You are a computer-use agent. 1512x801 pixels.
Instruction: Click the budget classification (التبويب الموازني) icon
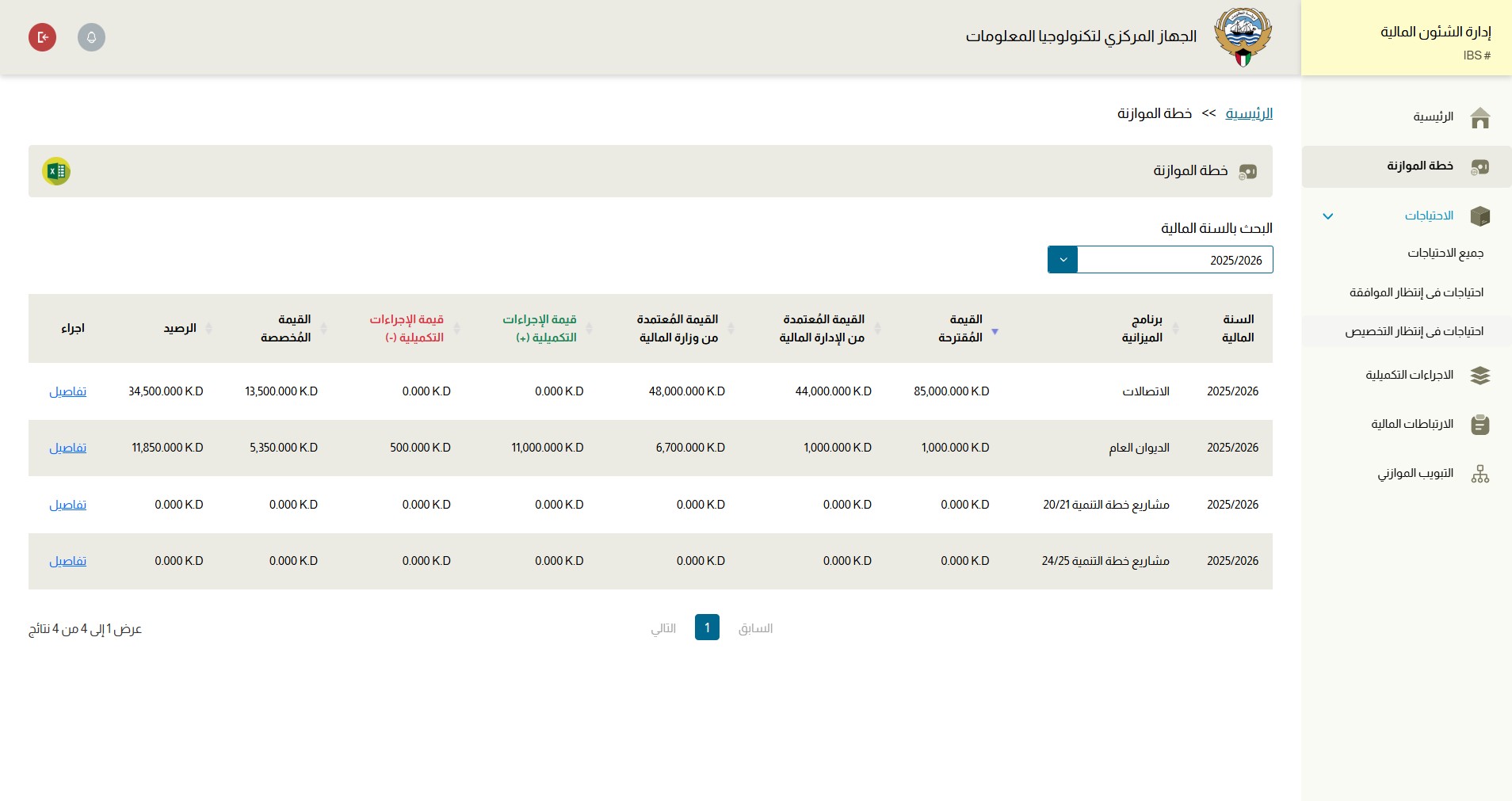tap(1481, 474)
